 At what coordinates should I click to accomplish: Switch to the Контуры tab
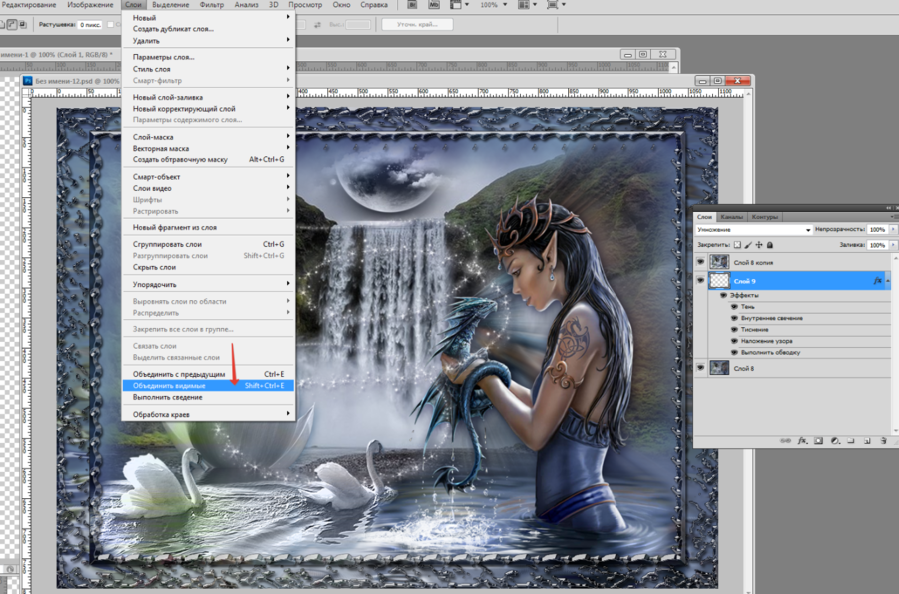[765, 217]
